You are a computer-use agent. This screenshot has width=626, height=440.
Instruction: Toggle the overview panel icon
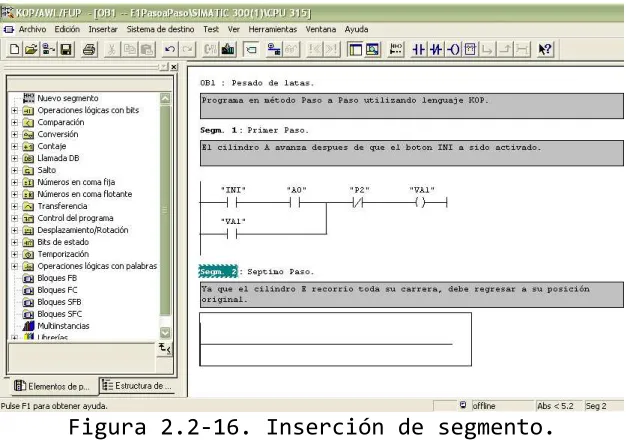(355, 50)
